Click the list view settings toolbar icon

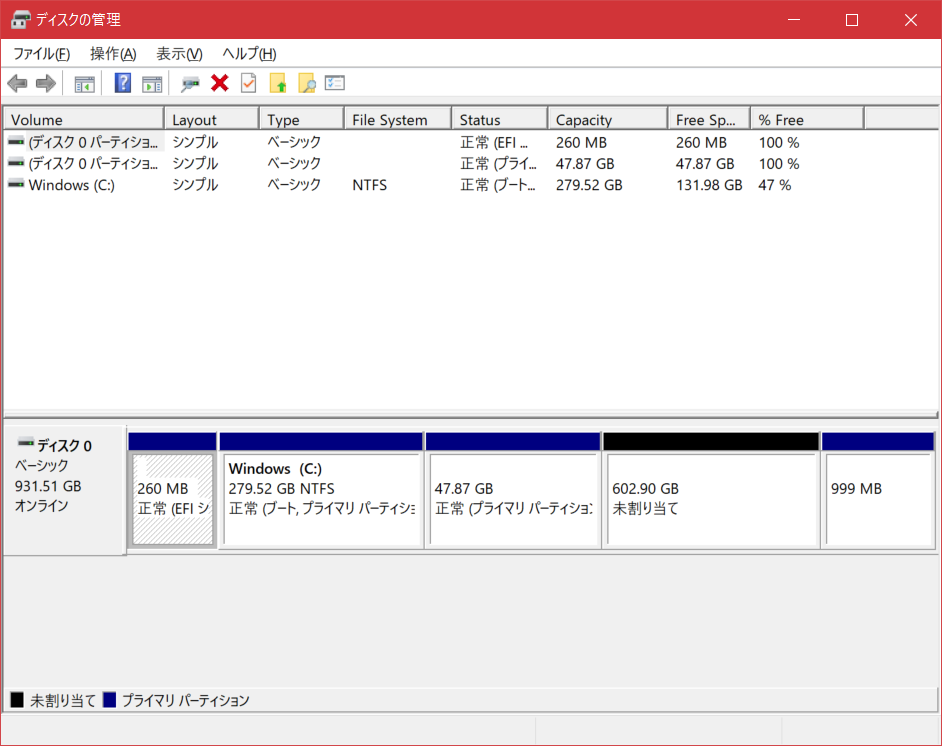click(335, 83)
